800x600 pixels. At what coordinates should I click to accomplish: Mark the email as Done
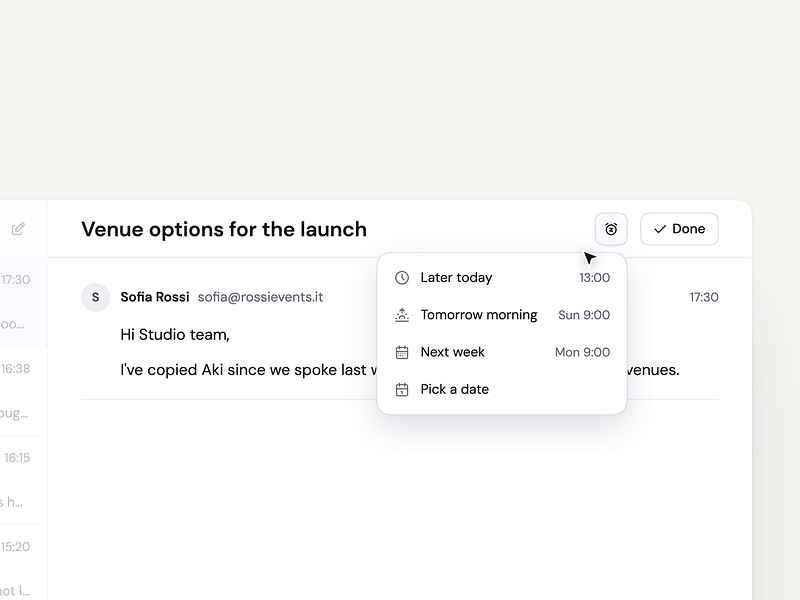(x=679, y=229)
